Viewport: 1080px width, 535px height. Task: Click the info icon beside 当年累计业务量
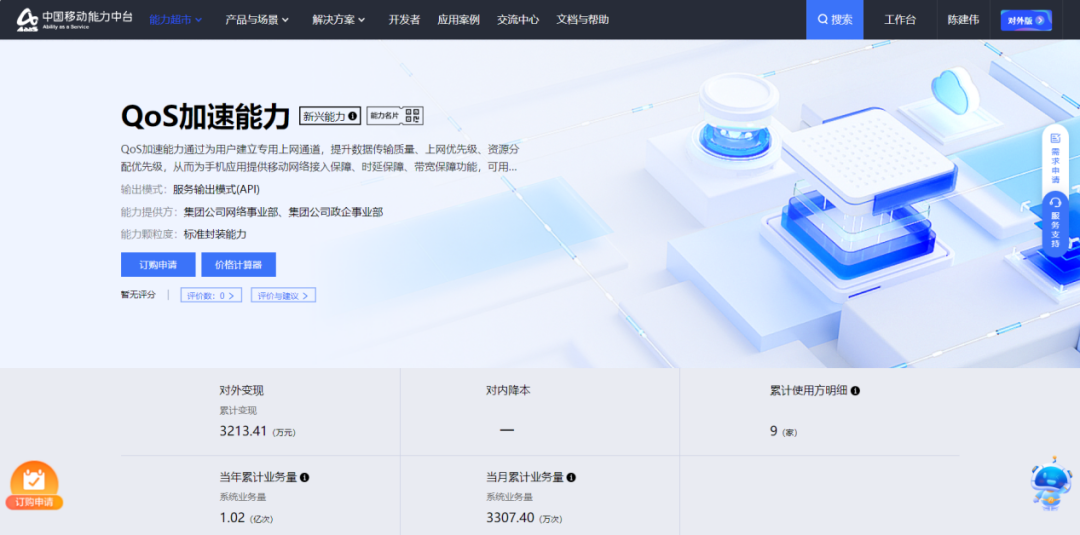(304, 477)
